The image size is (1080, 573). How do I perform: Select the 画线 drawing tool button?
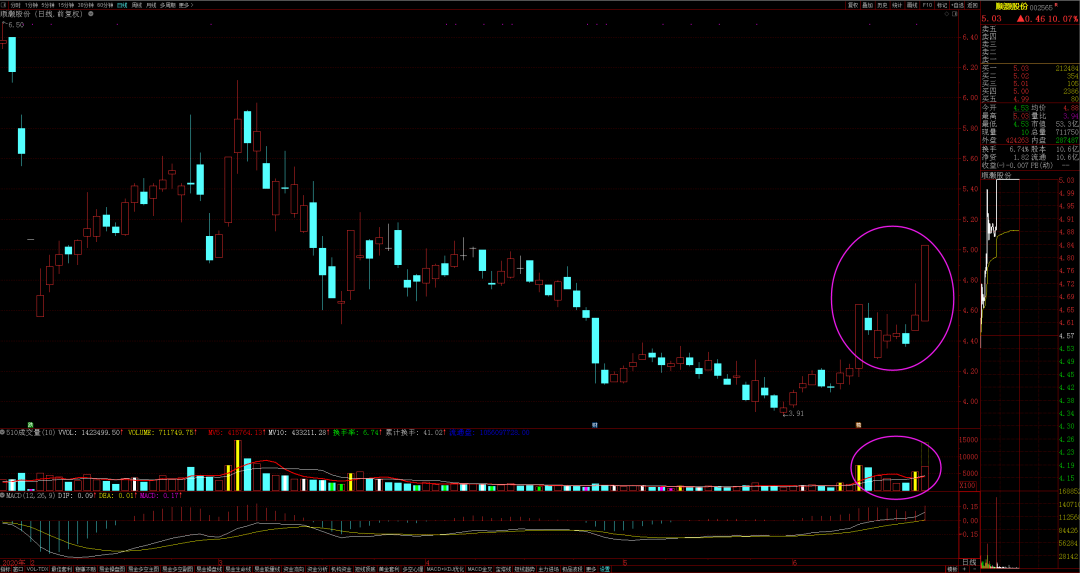pyautogui.click(x=912, y=5)
